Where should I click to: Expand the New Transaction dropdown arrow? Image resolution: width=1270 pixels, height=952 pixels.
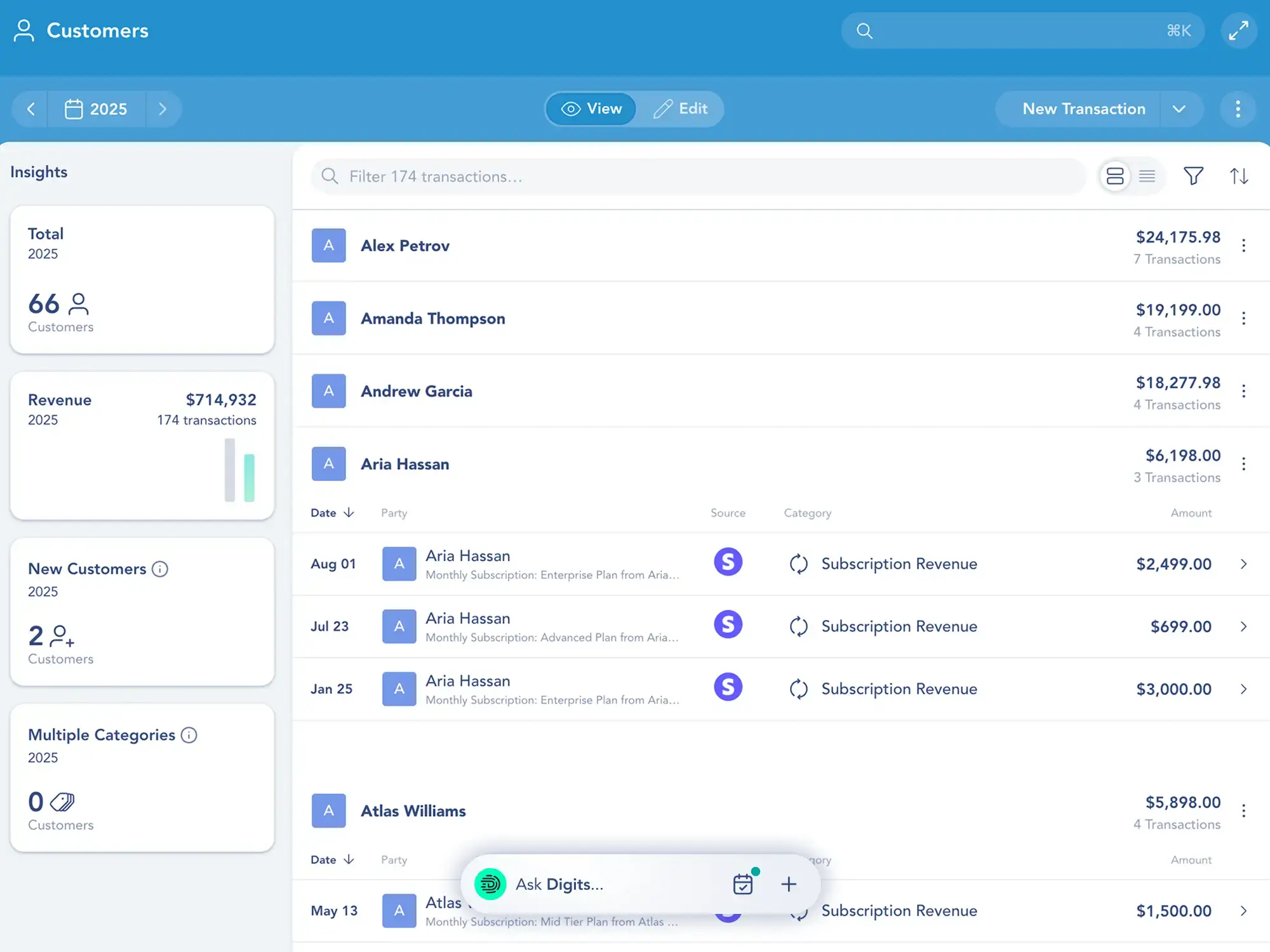(x=1179, y=109)
